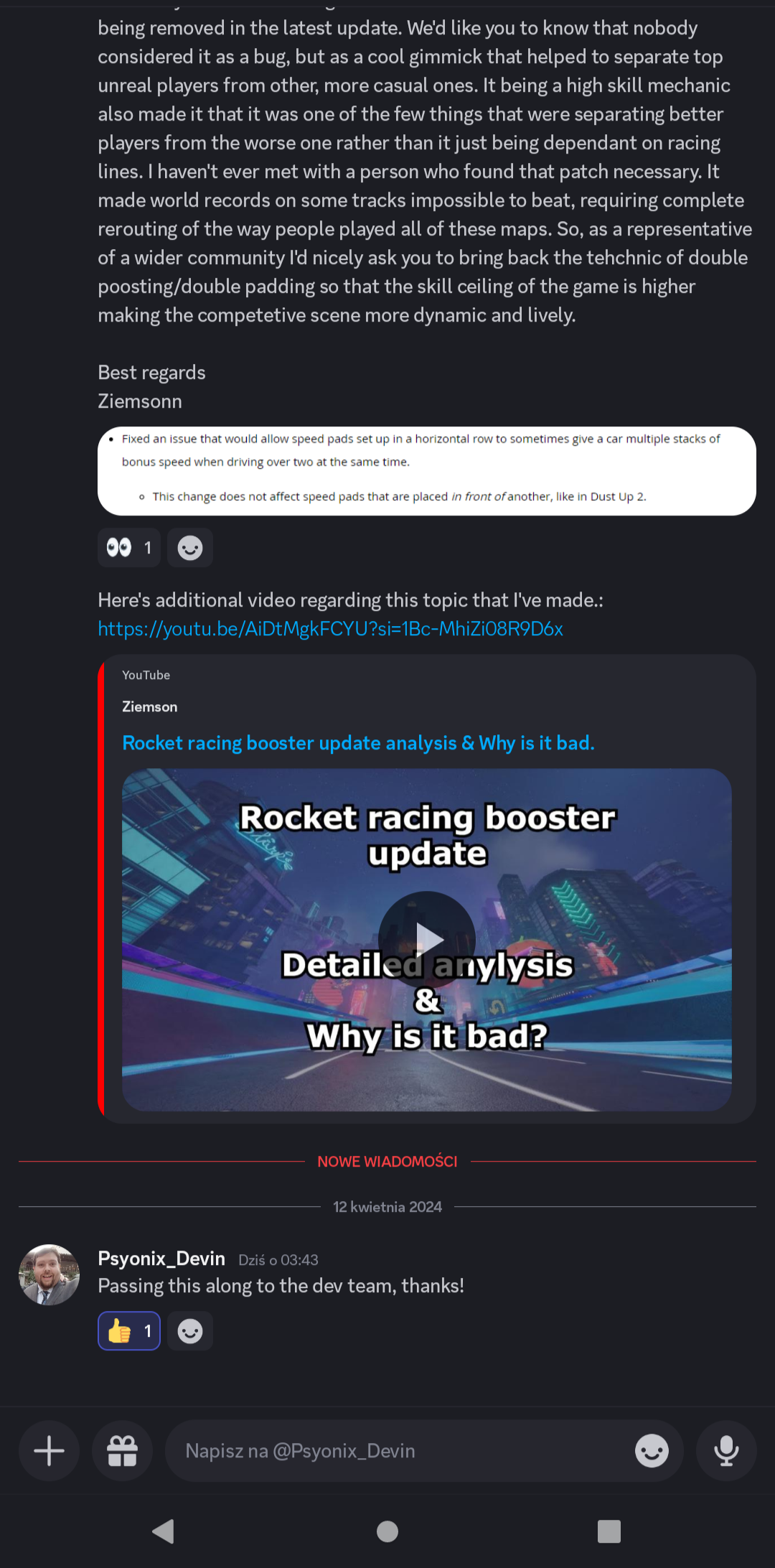Open the patch notes image attachment
The image size is (775, 1568).
(x=427, y=471)
